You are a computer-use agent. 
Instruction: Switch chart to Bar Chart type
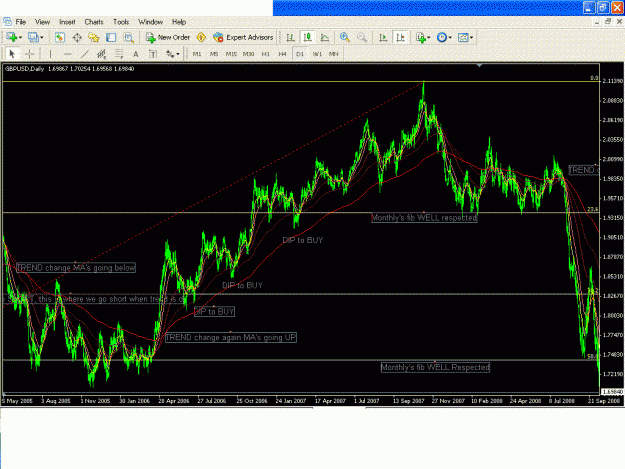[290, 37]
